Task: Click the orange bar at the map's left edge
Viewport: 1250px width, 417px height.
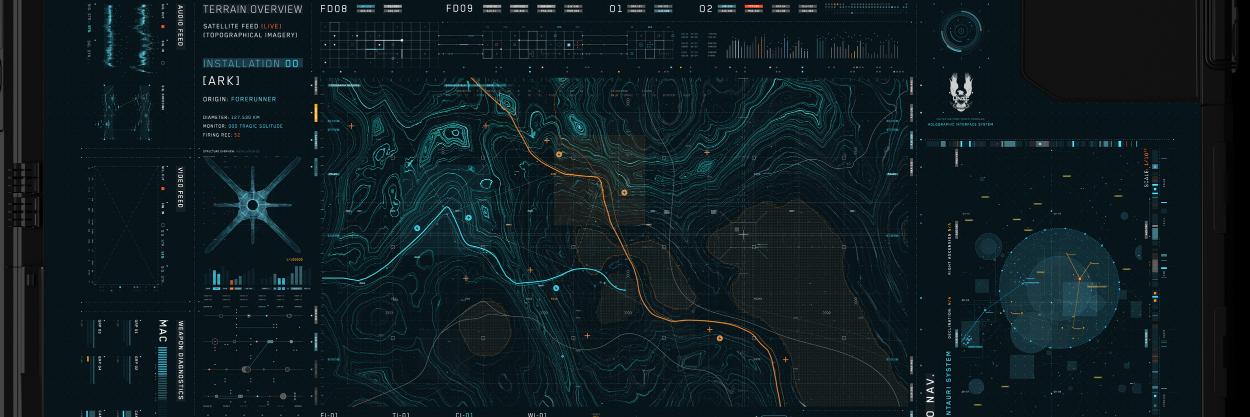Action: click(x=315, y=112)
